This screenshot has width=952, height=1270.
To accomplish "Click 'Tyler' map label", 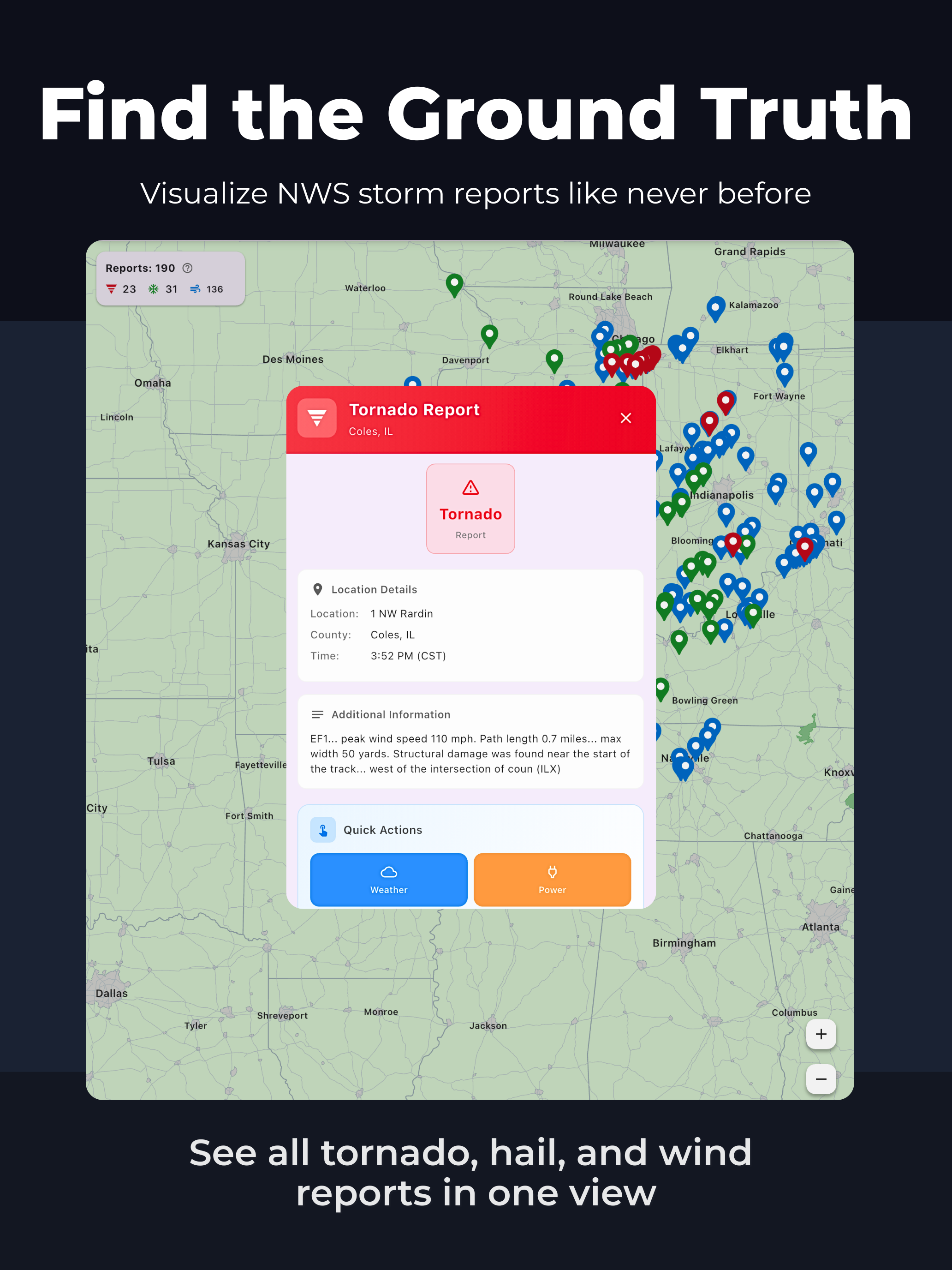I will [x=196, y=1025].
